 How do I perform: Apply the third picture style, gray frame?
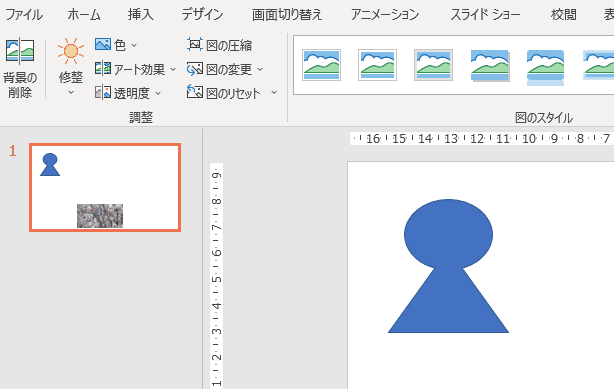point(433,65)
